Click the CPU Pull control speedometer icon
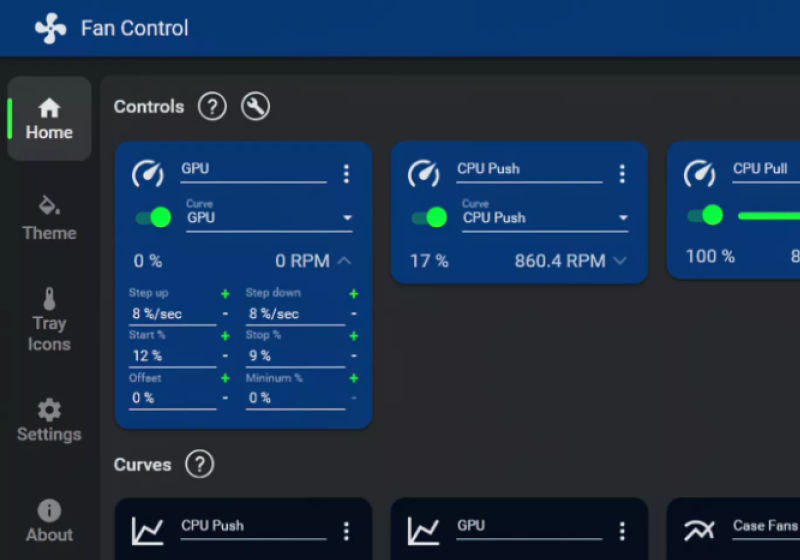Viewport: 800px width, 560px height. point(700,174)
